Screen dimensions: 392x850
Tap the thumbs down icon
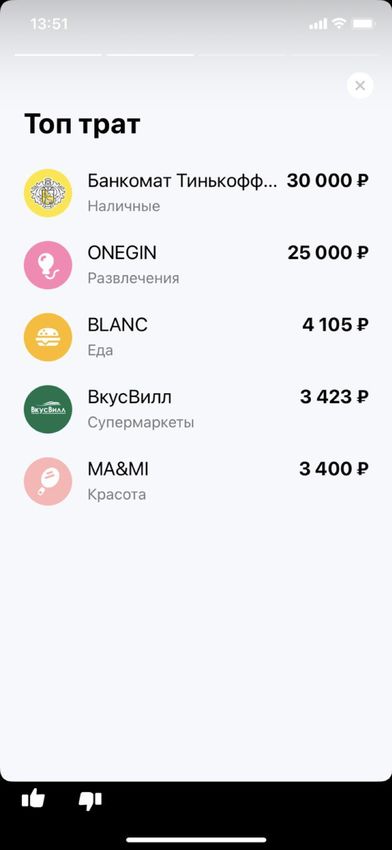coord(90,800)
